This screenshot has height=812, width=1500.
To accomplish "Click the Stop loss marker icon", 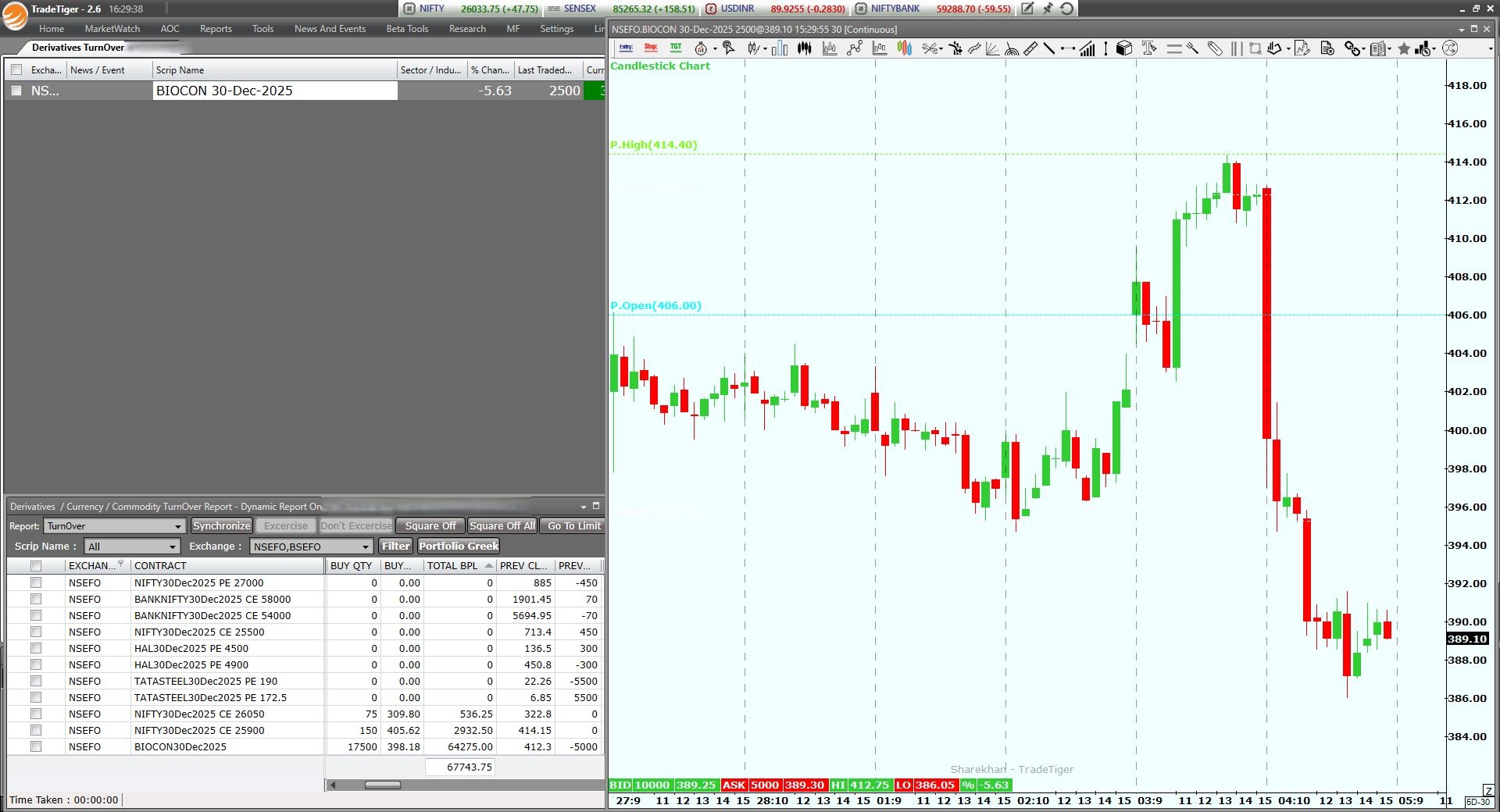I will point(651,48).
